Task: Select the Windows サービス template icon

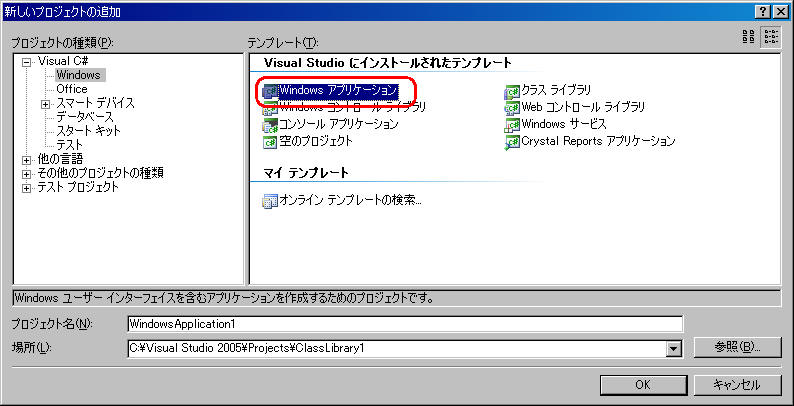Action: tap(512, 125)
